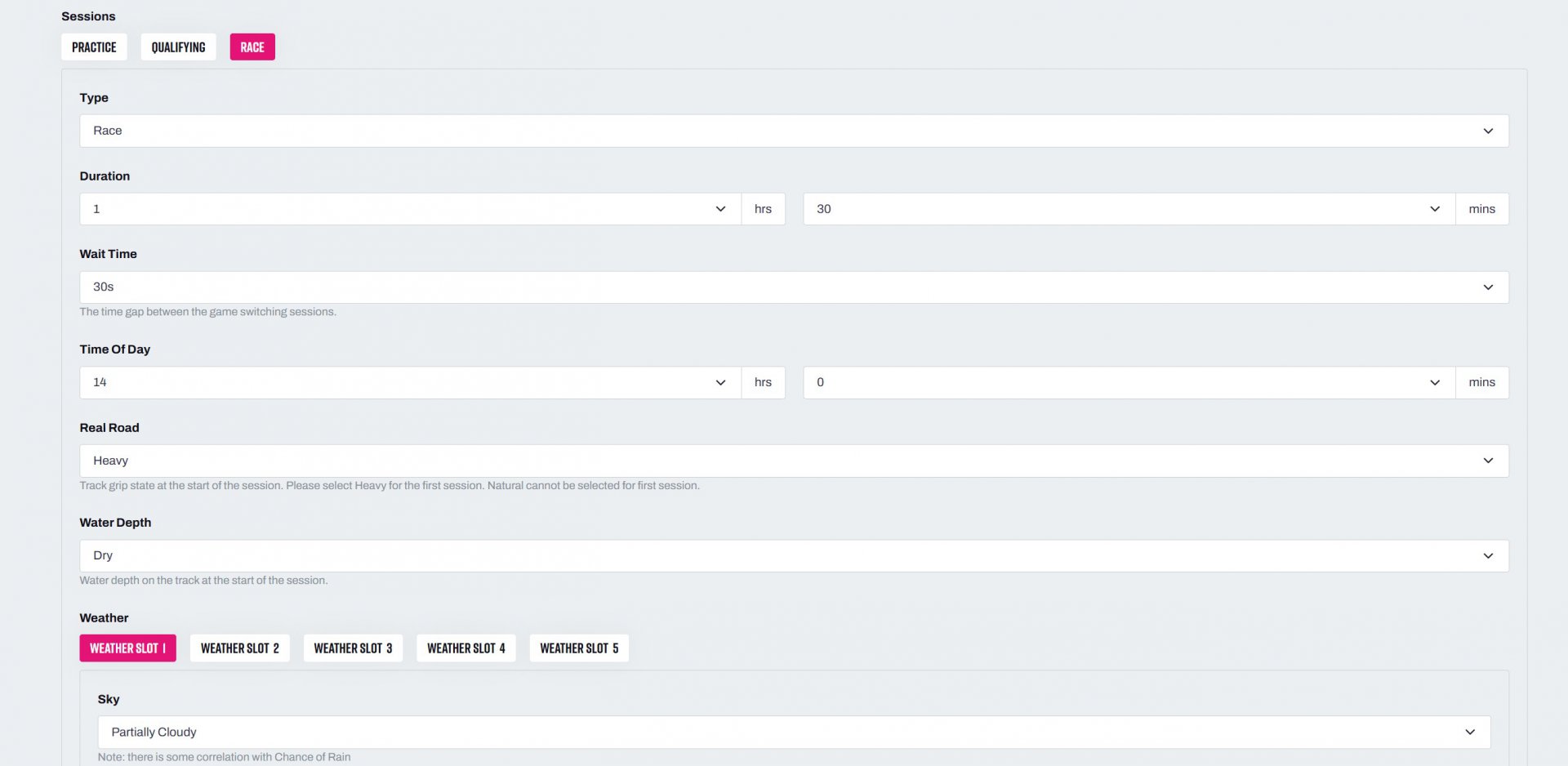Image resolution: width=1568 pixels, height=766 pixels.
Task: Switch to Weather Slot 2
Action: (239, 648)
